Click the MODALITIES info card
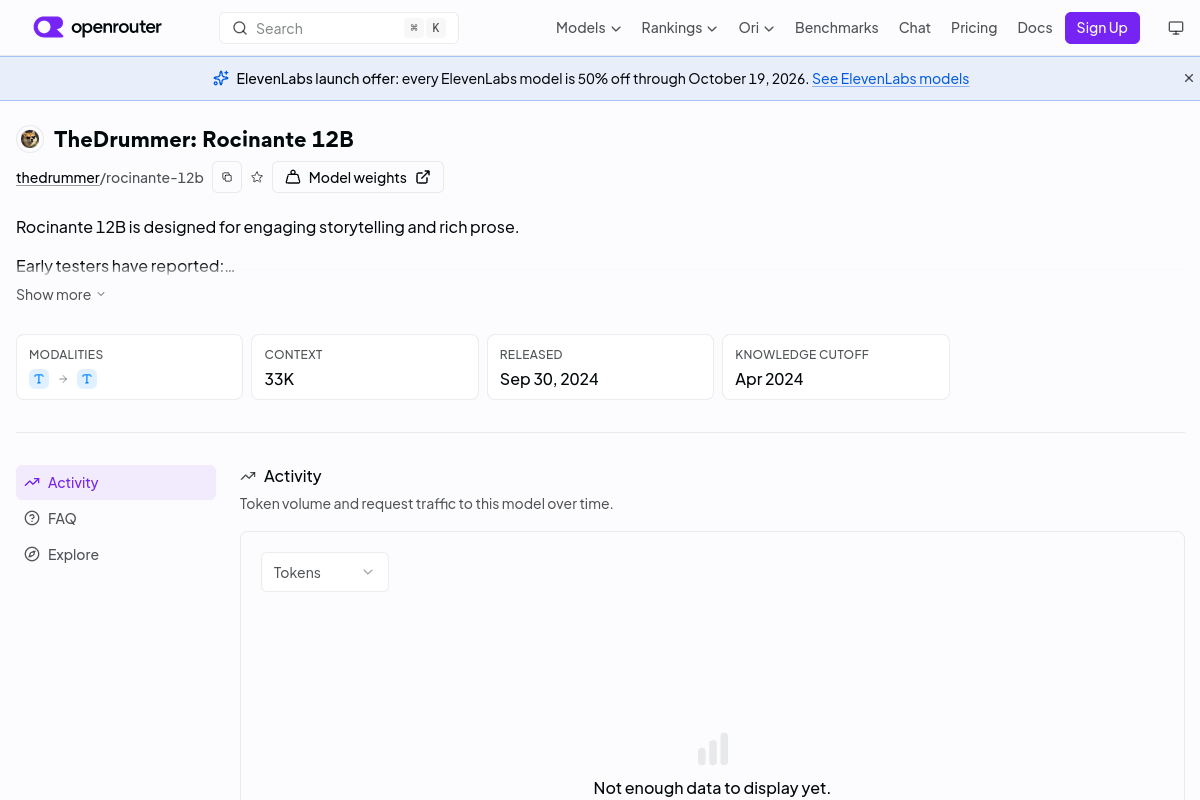This screenshot has width=1200, height=800. [129, 367]
